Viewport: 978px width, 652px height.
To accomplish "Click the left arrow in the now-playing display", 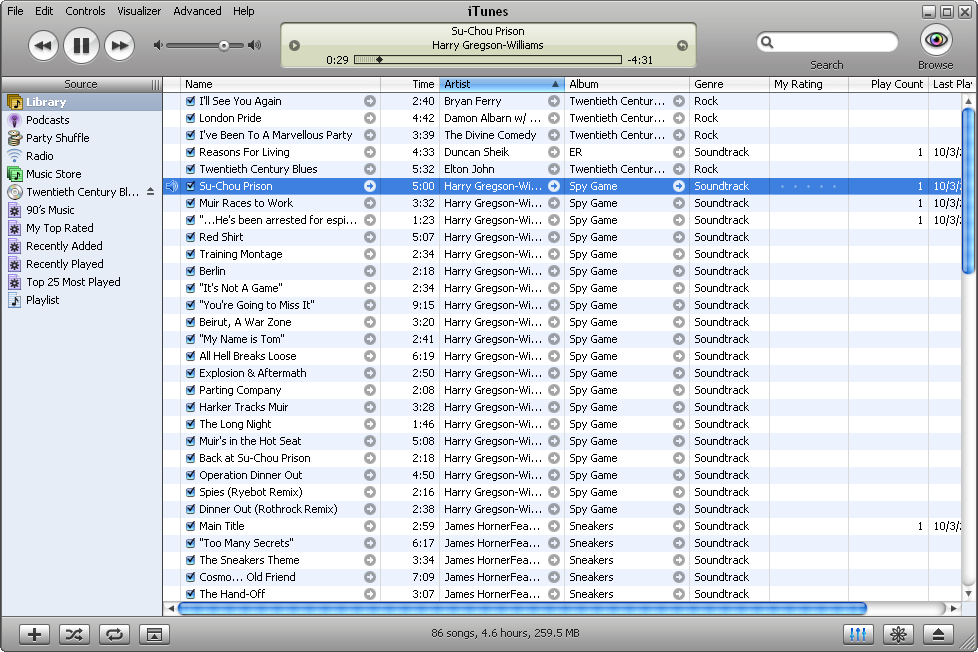I will 294,45.
